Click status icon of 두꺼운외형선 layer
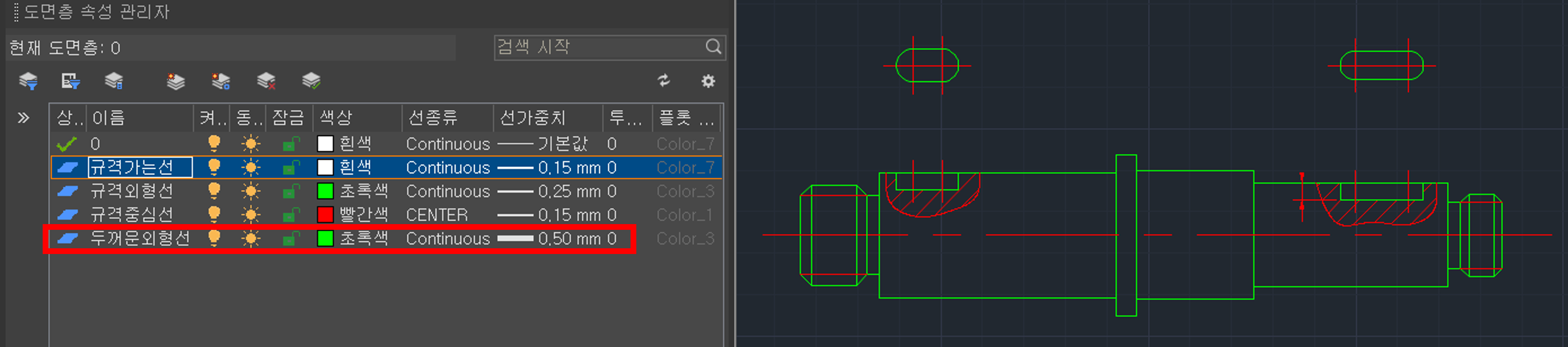Image resolution: width=1568 pixels, height=347 pixels. pyautogui.click(x=67, y=239)
